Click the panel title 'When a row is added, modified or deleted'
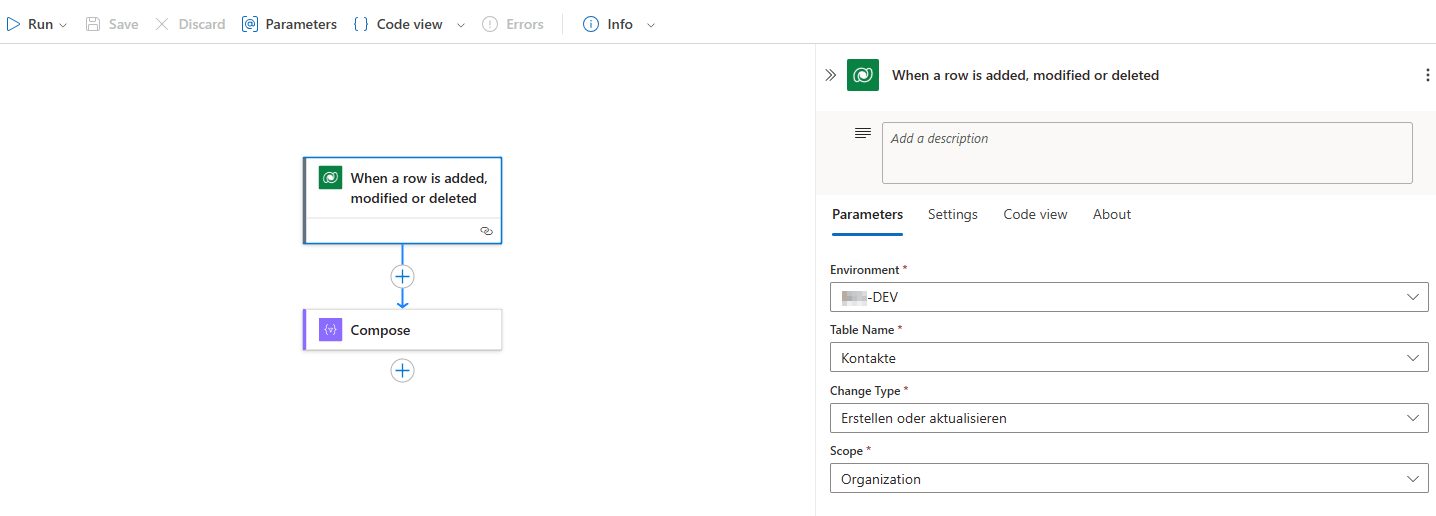 [x=1025, y=75]
